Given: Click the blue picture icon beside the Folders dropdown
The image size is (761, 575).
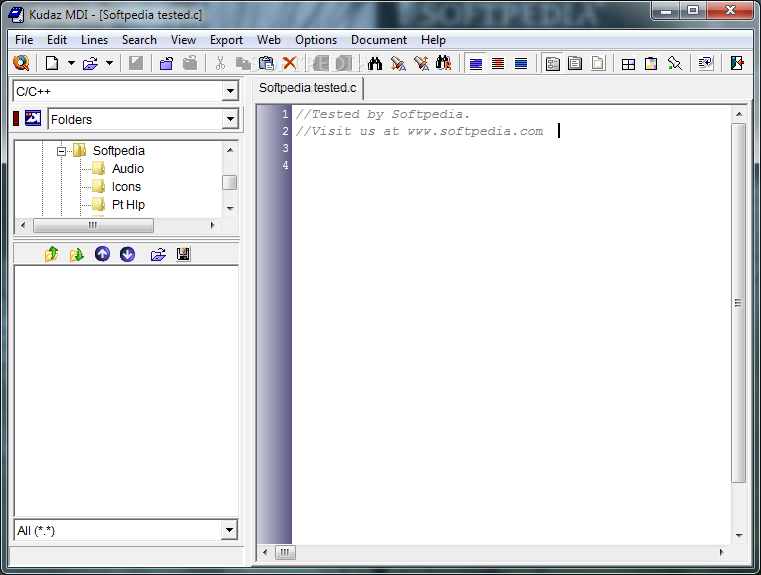Looking at the screenshot, I should tap(33, 118).
